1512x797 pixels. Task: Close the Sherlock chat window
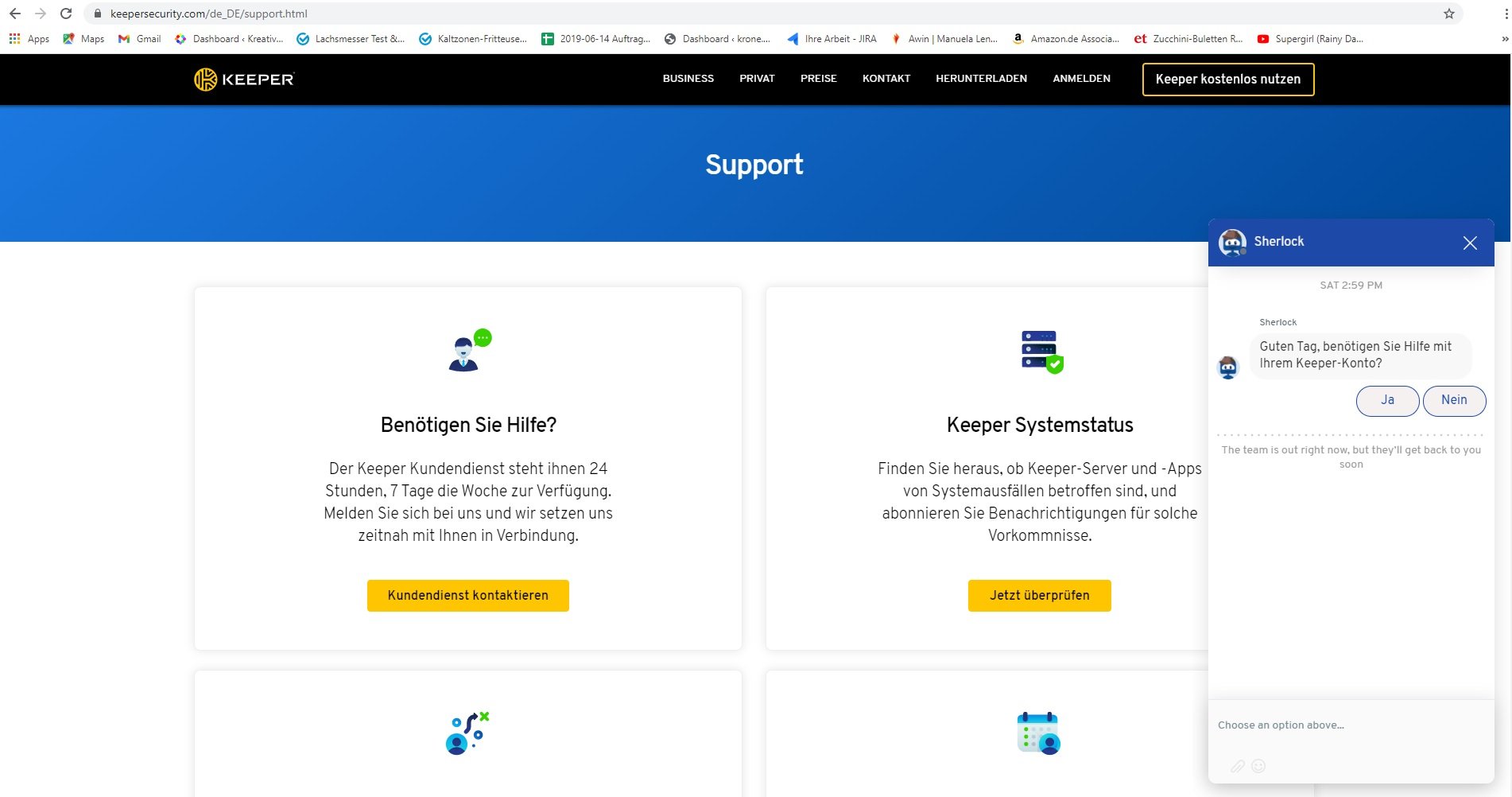tap(1470, 243)
